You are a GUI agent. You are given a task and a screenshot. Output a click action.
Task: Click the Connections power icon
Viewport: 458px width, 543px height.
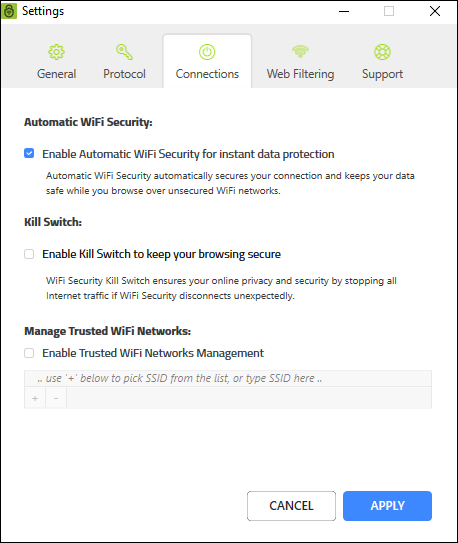click(207, 52)
